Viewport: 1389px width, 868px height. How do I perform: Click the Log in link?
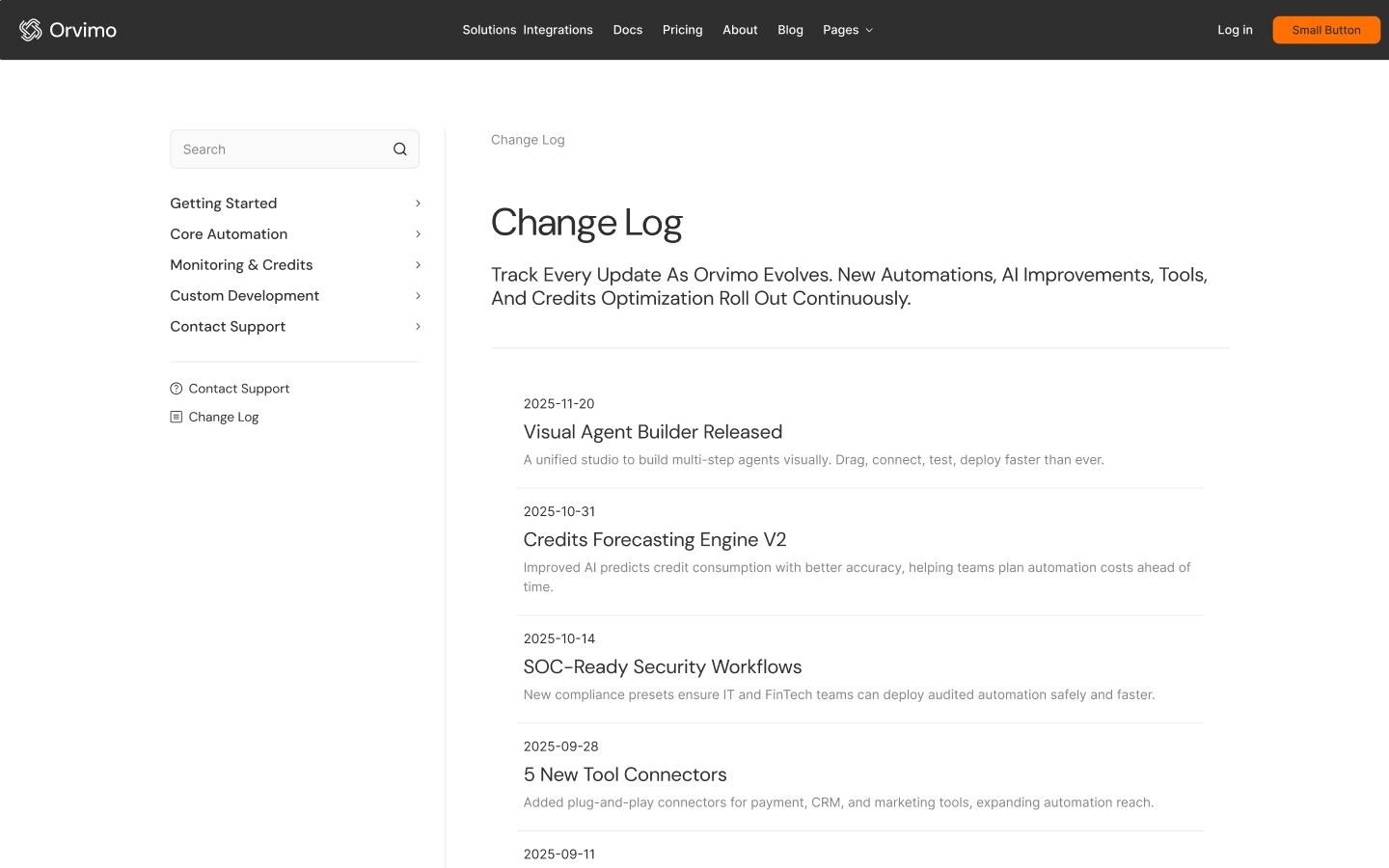pos(1235,30)
